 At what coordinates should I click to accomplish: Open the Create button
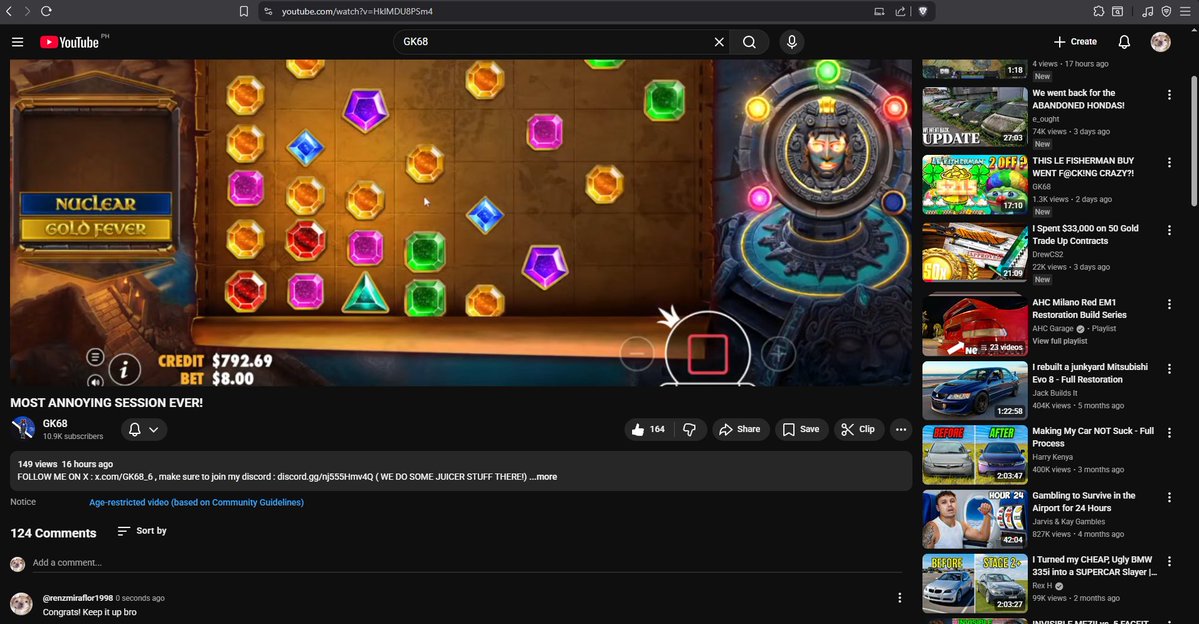pos(1075,42)
